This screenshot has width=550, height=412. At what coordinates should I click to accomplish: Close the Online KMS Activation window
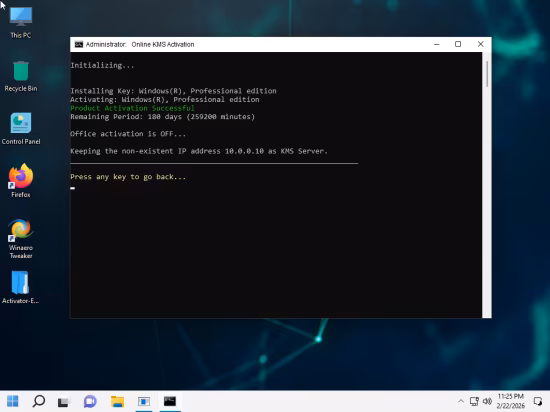(481, 44)
